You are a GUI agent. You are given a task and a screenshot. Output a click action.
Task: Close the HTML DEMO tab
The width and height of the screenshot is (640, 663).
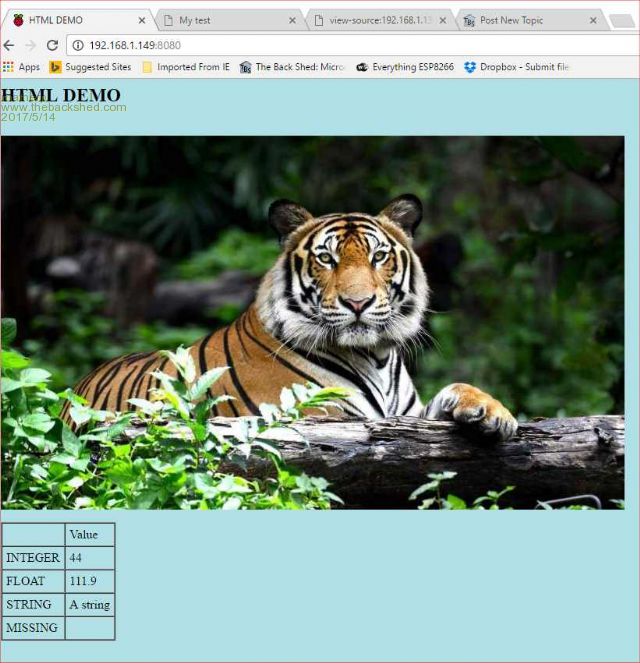[x=141, y=20]
